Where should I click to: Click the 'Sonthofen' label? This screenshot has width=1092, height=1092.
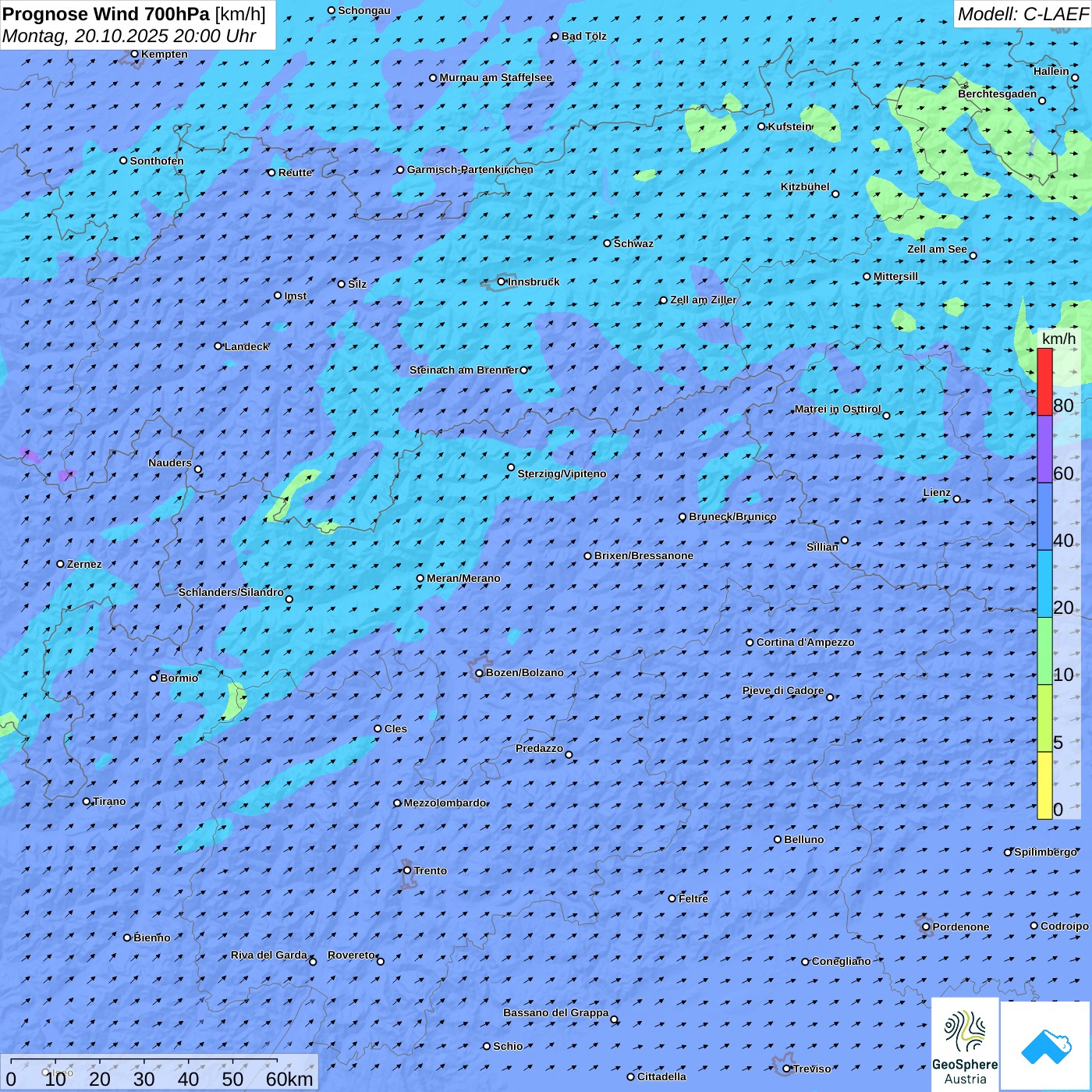[157, 161]
